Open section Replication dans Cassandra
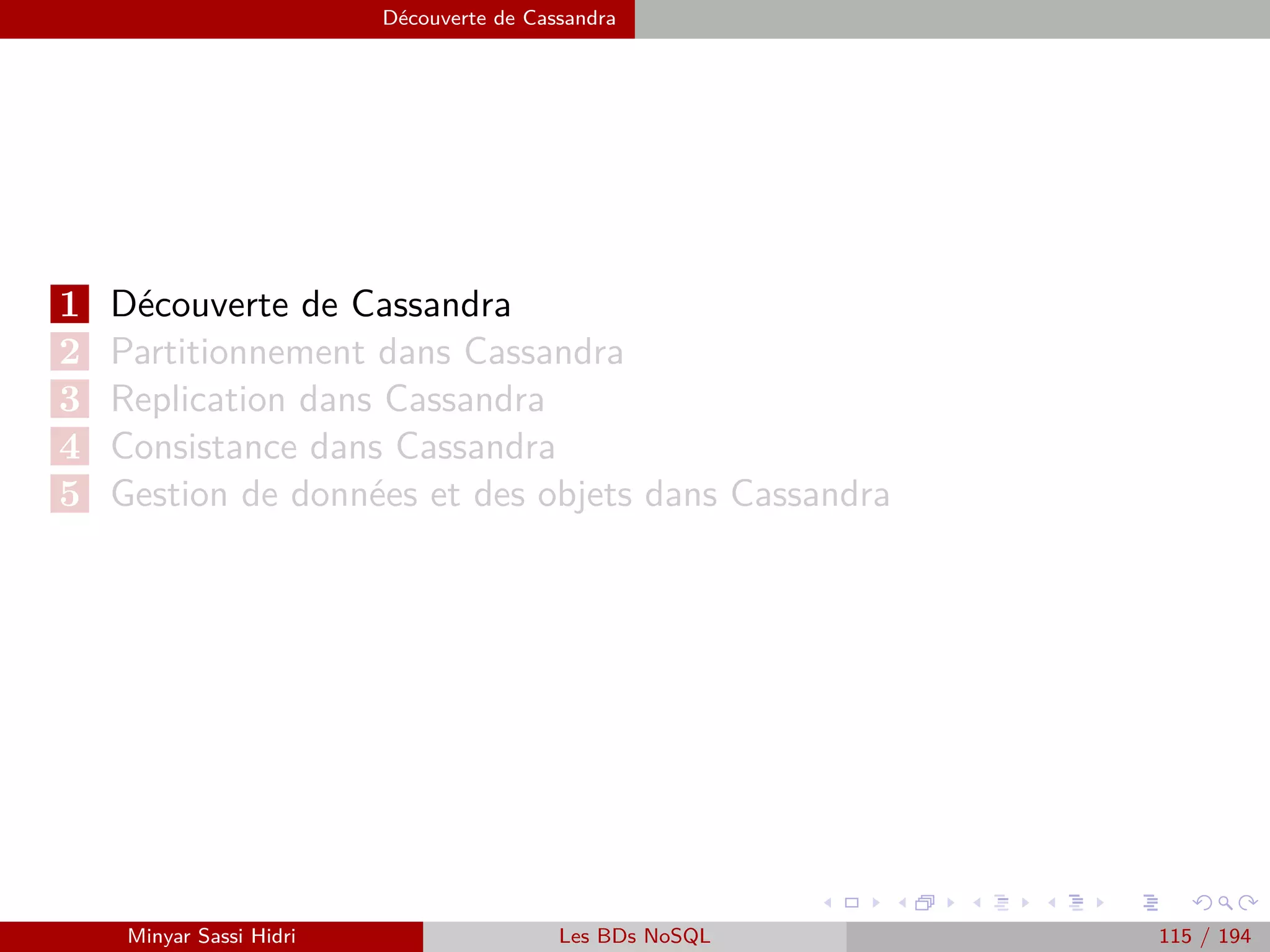 327,399
